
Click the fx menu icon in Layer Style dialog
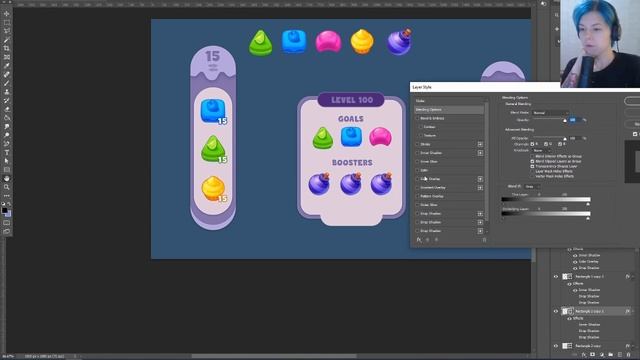pyautogui.click(x=419, y=240)
